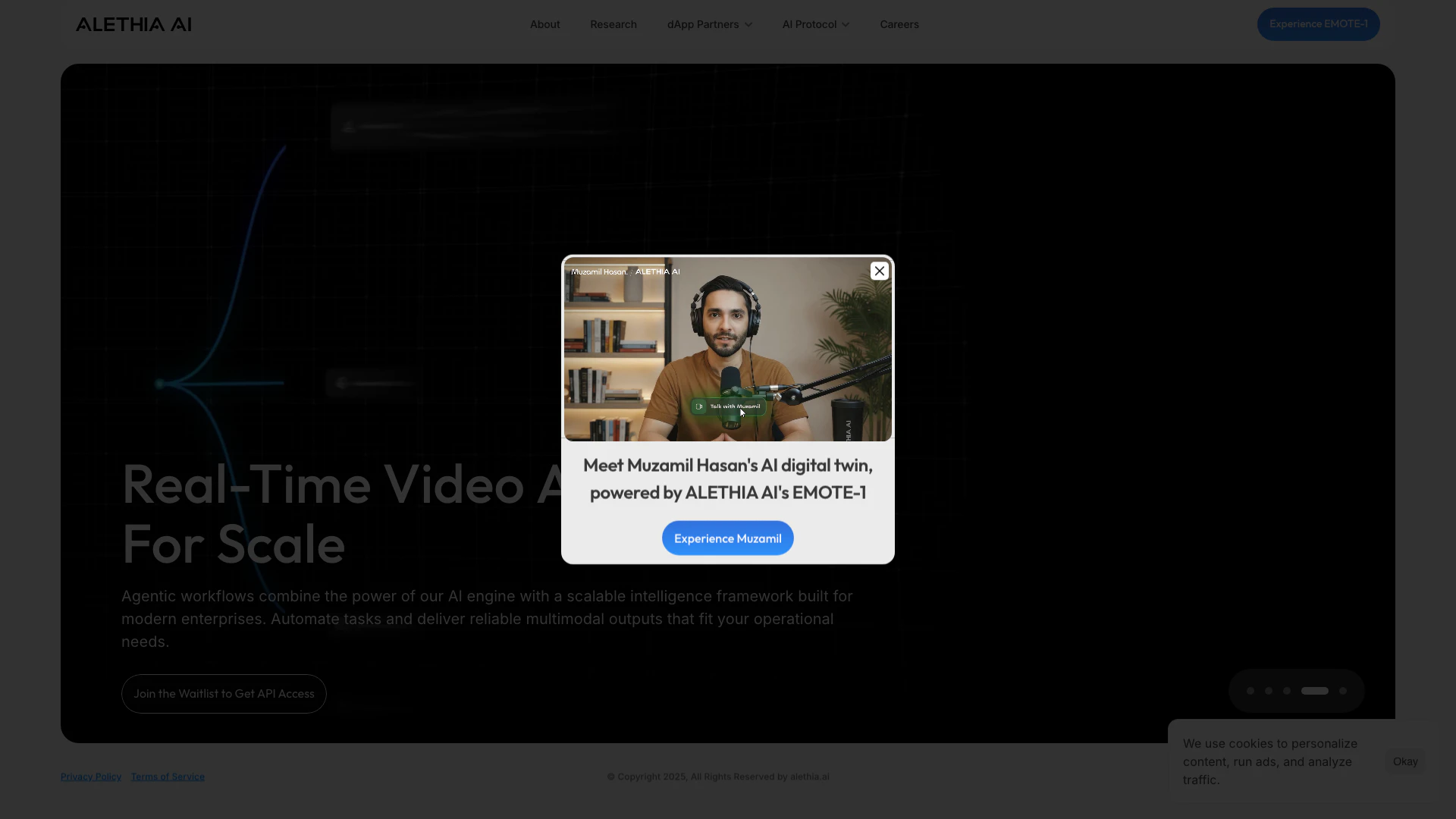Open the Careers page
The width and height of the screenshot is (1456, 819).
point(899,24)
